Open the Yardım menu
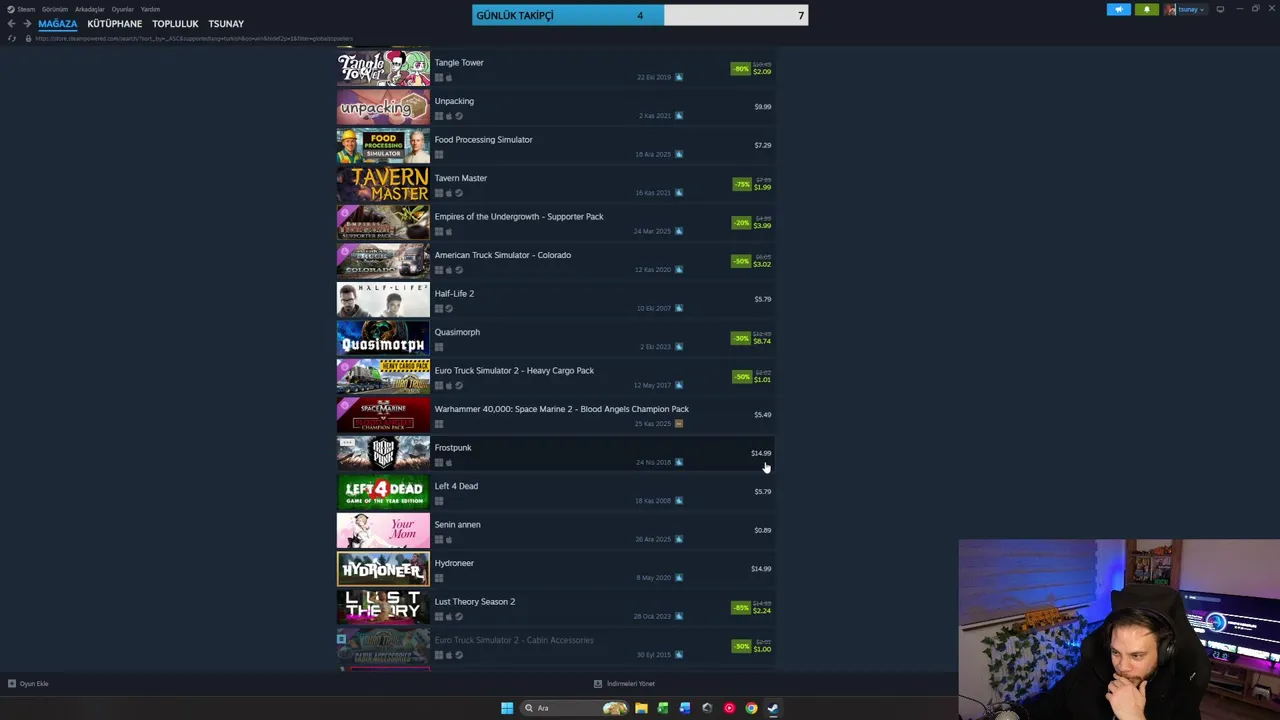Viewport: 1280px width, 720px height. pyautogui.click(x=150, y=9)
